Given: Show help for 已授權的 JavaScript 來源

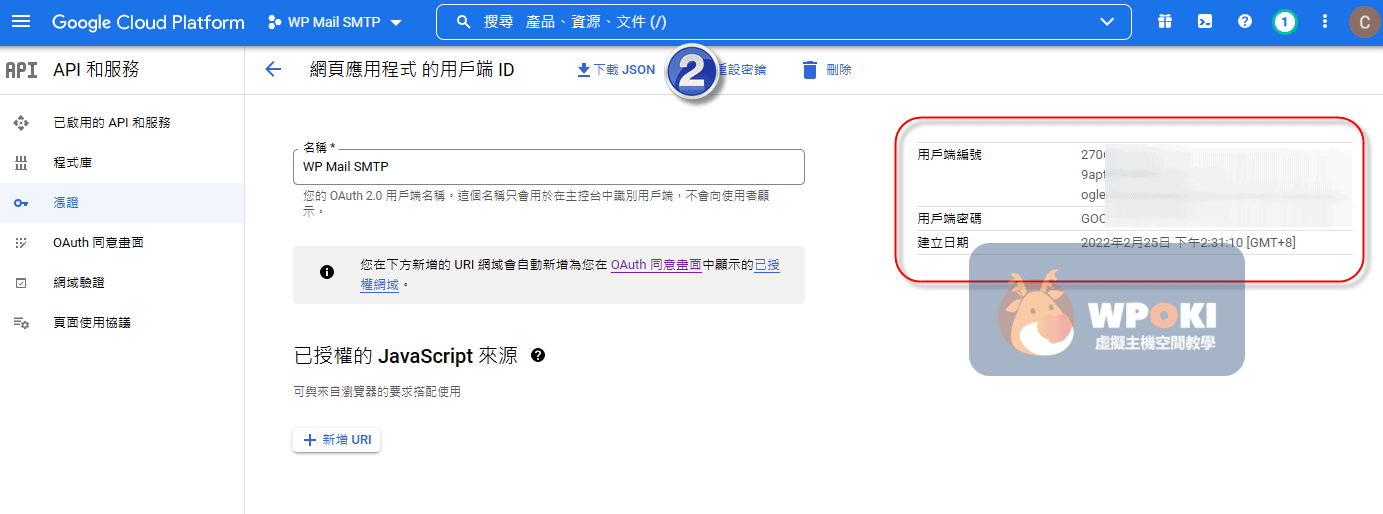Looking at the screenshot, I should tap(538, 355).
